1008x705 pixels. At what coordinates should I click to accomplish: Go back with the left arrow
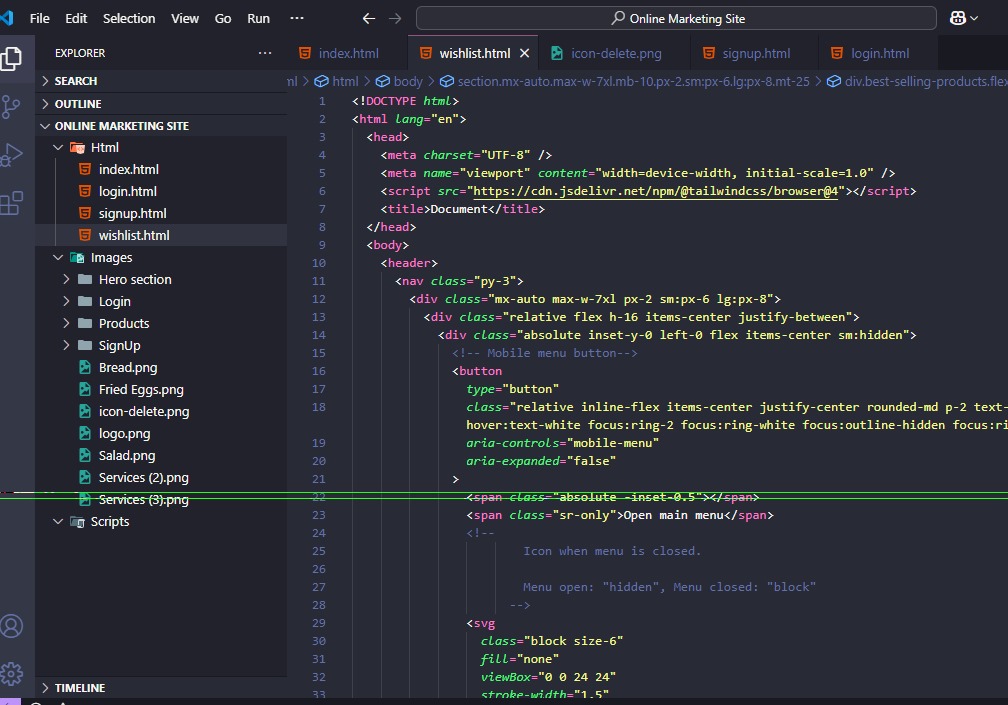pyautogui.click(x=368, y=19)
